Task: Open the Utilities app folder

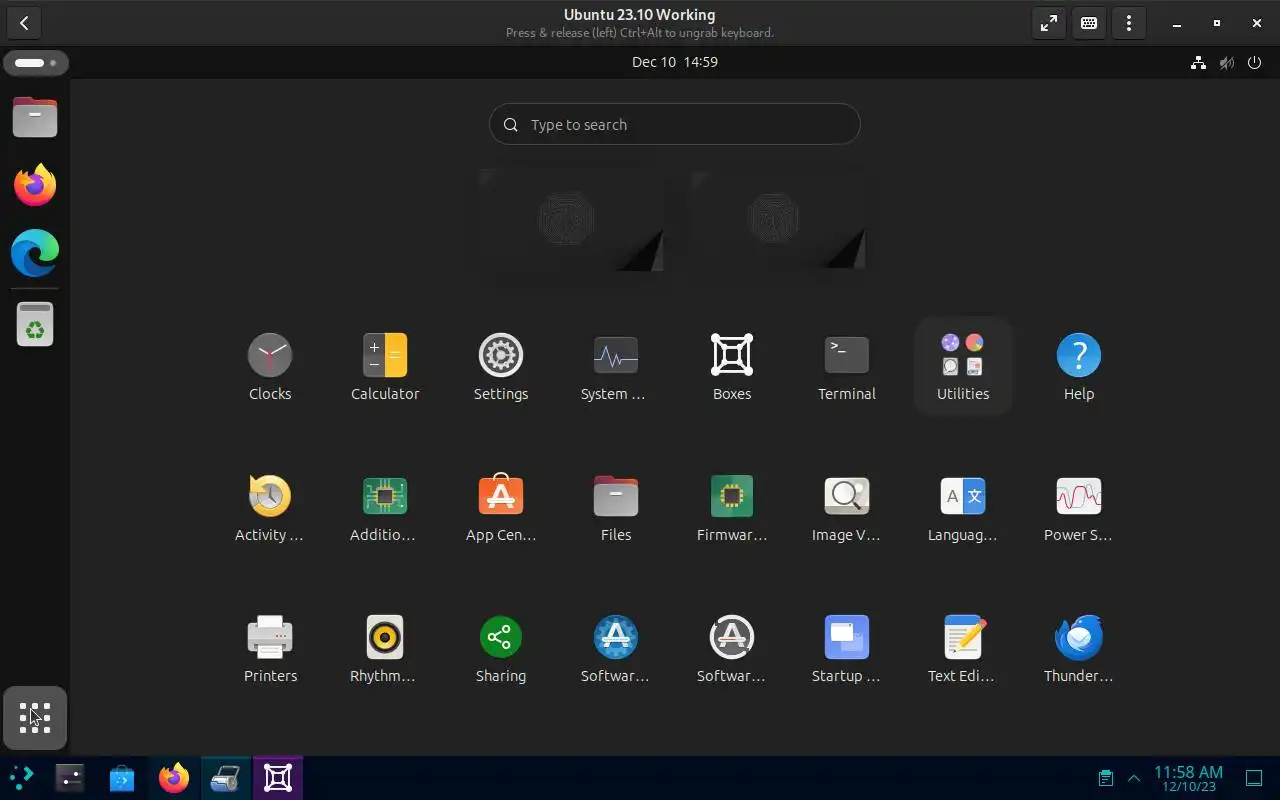Action: pyautogui.click(x=963, y=367)
